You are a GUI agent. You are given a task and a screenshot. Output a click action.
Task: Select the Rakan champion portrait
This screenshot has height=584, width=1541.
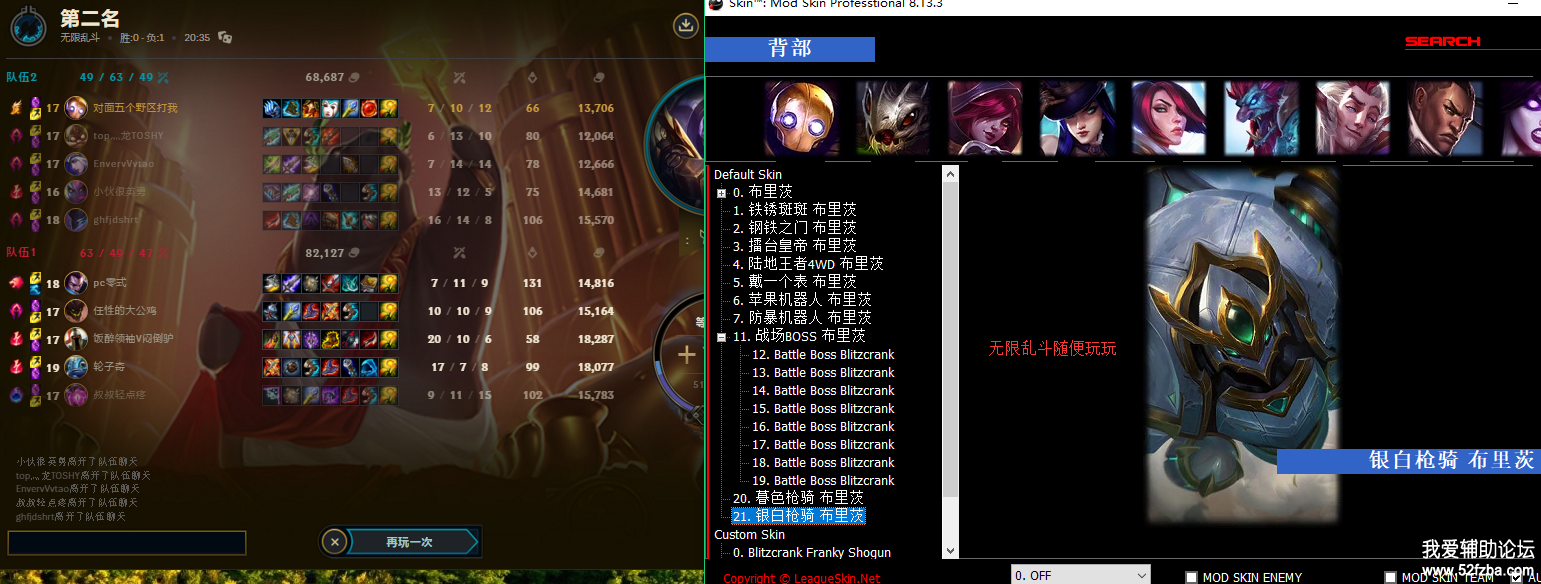pyautogui.click(x=1352, y=119)
